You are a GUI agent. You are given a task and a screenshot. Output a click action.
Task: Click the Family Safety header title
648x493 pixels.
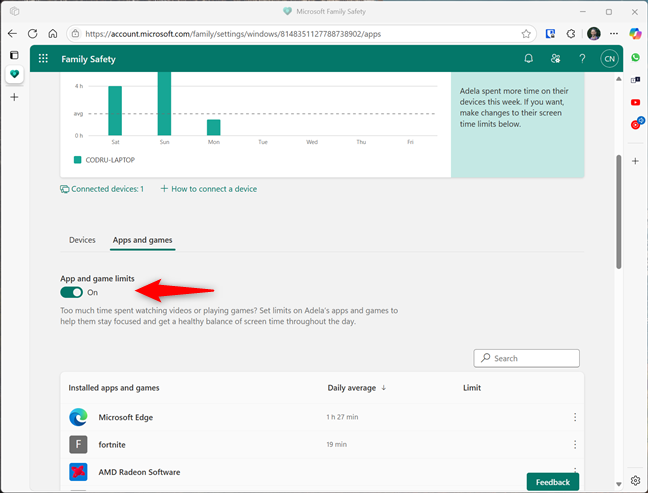[x=88, y=59]
